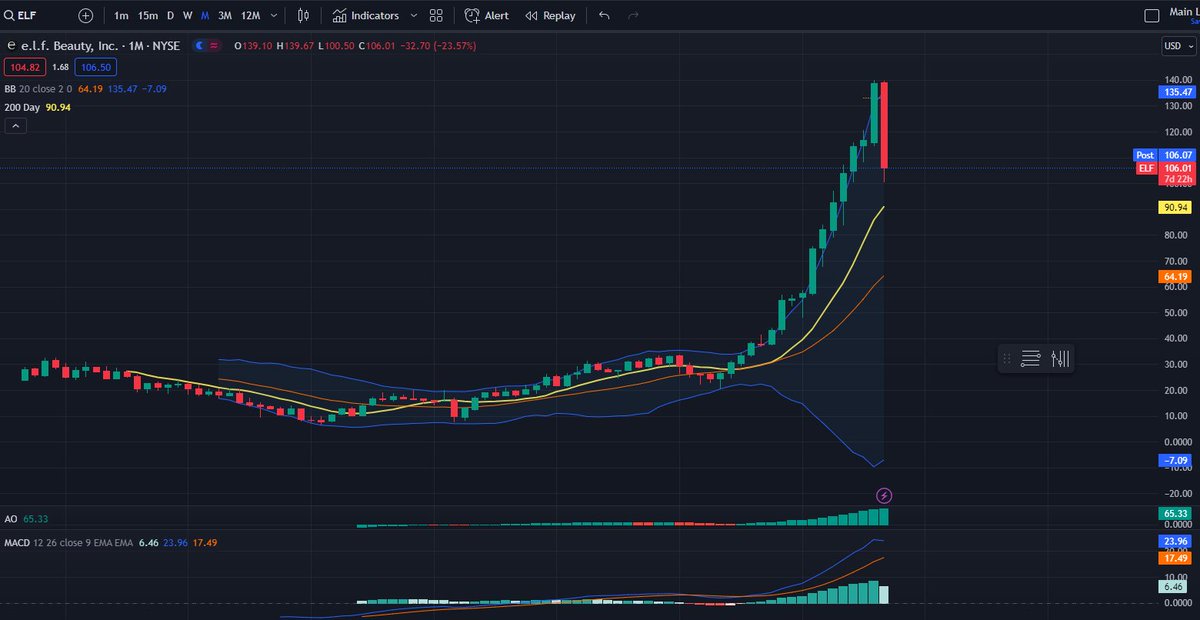Click the MACD histogram 6.46 axis label
1200x620 pixels.
(x=1175, y=589)
